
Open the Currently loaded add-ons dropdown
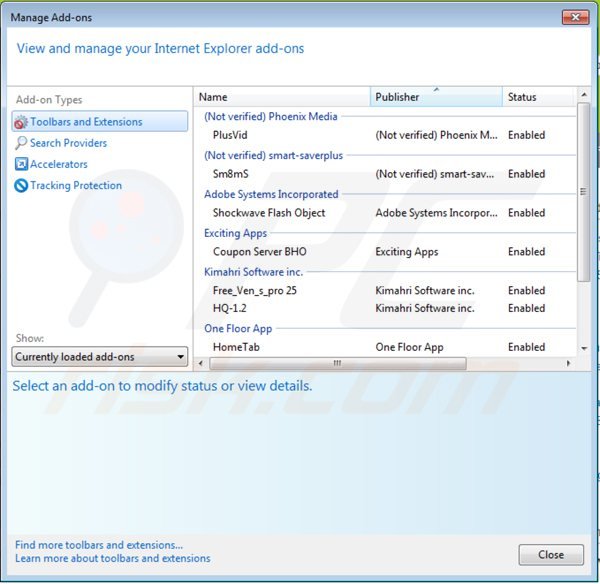coord(99,357)
